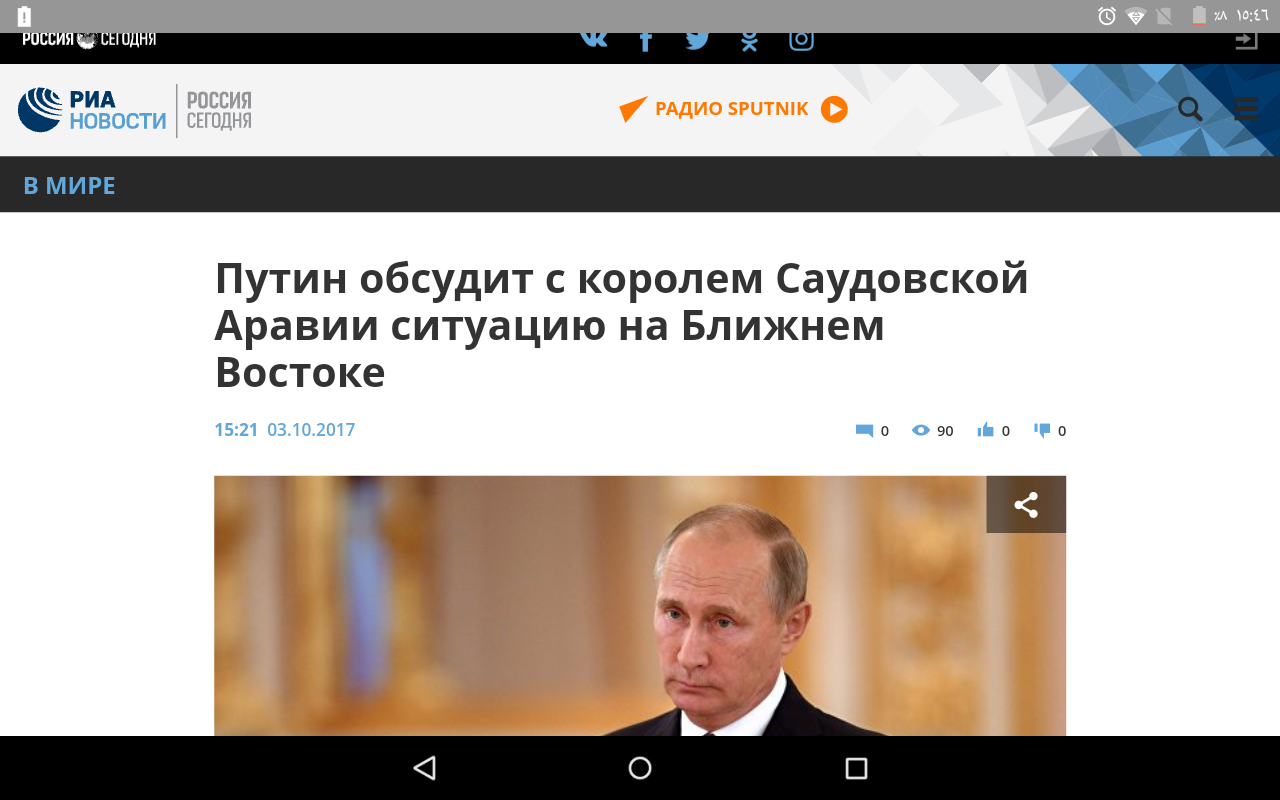This screenshot has height=800, width=1280.
Task: Open the Twitter bird icon
Action: (x=697, y=40)
